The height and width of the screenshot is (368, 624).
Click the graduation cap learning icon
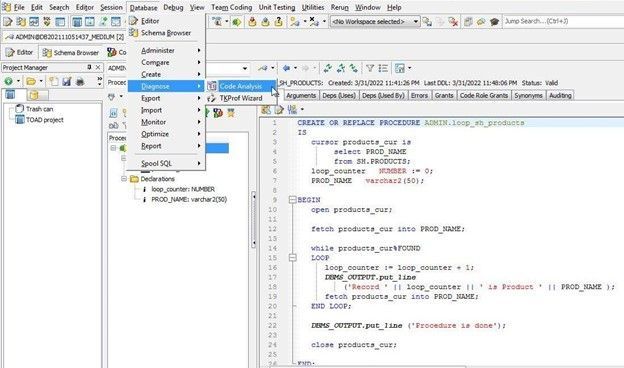[x=494, y=21]
